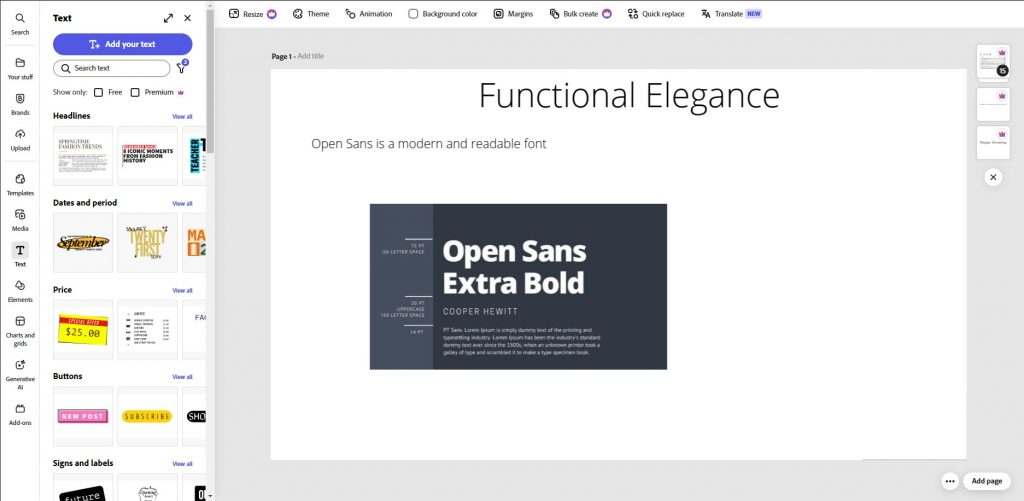
Task: View all Dates and period templates
Action: 182,203
